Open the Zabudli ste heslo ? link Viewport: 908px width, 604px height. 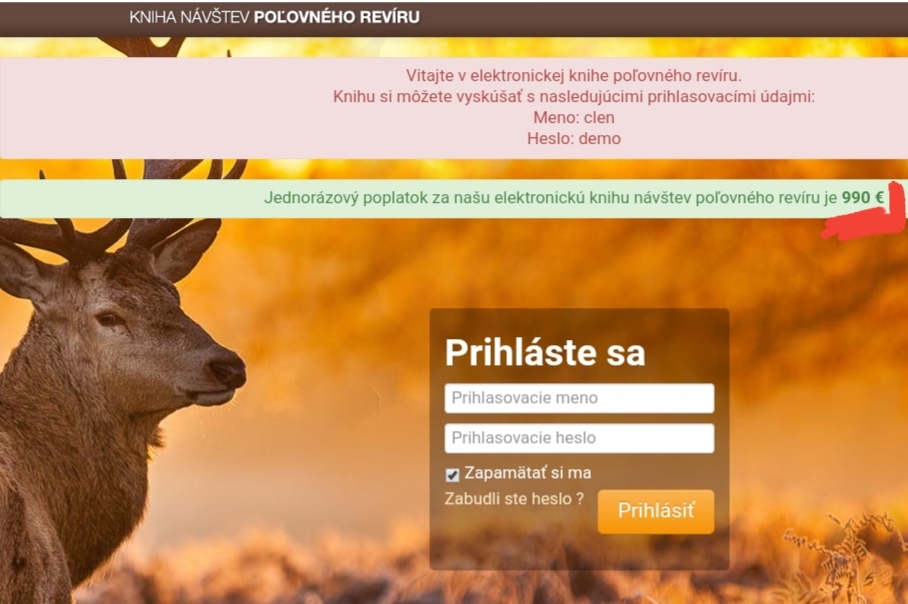pyautogui.click(x=514, y=499)
